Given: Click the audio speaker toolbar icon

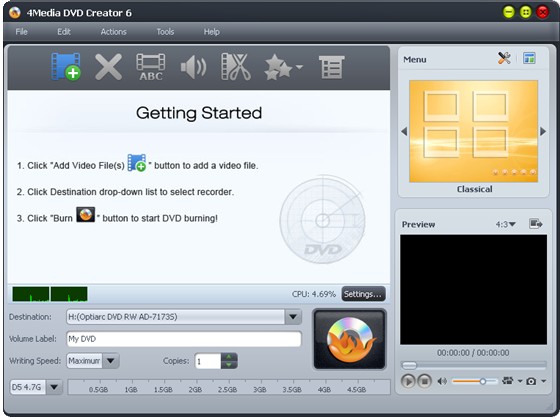Looking at the screenshot, I should click(193, 67).
